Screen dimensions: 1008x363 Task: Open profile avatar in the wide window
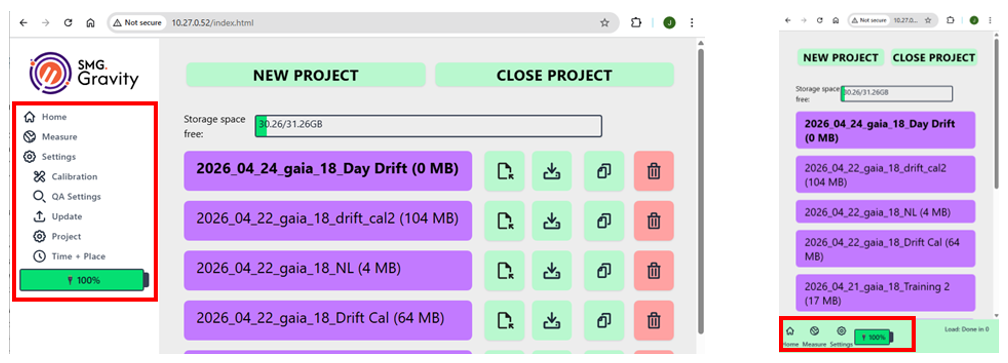tap(669, 22)
